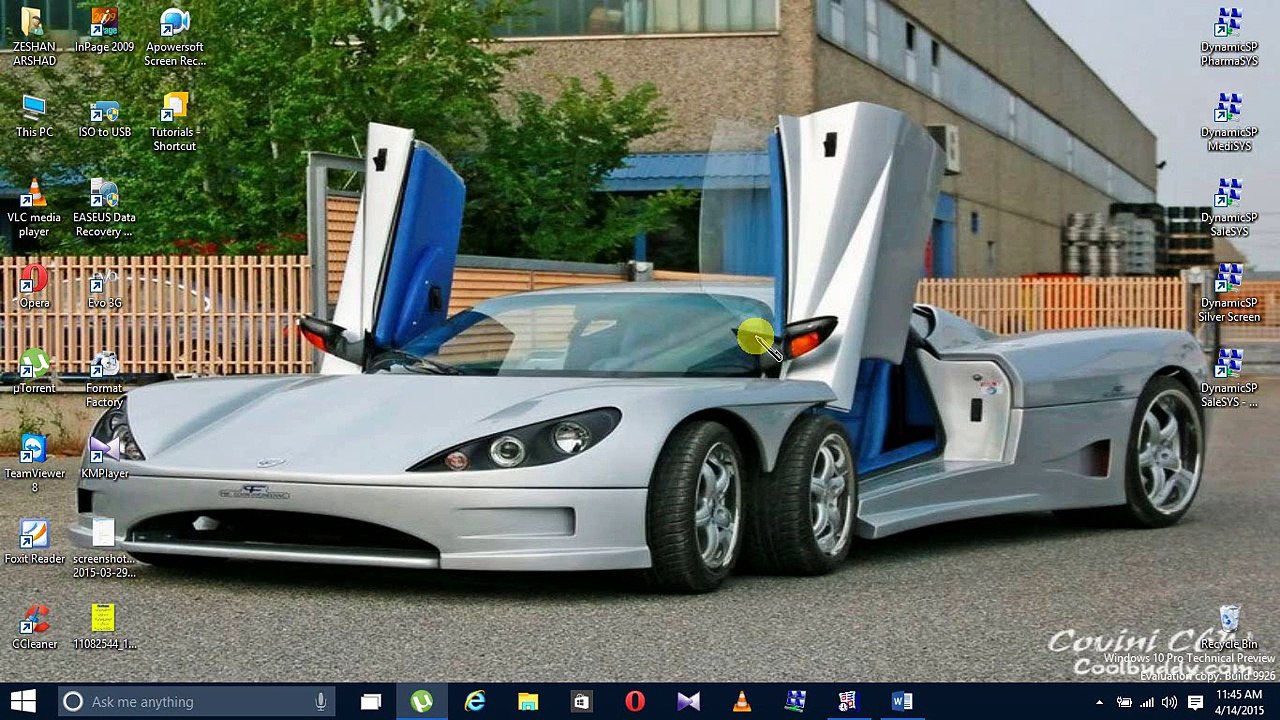Click the Recycle Bin icon
The width and height of the screenshot is (1280, 720).
pyautogui.click(x=1229, y=628)
